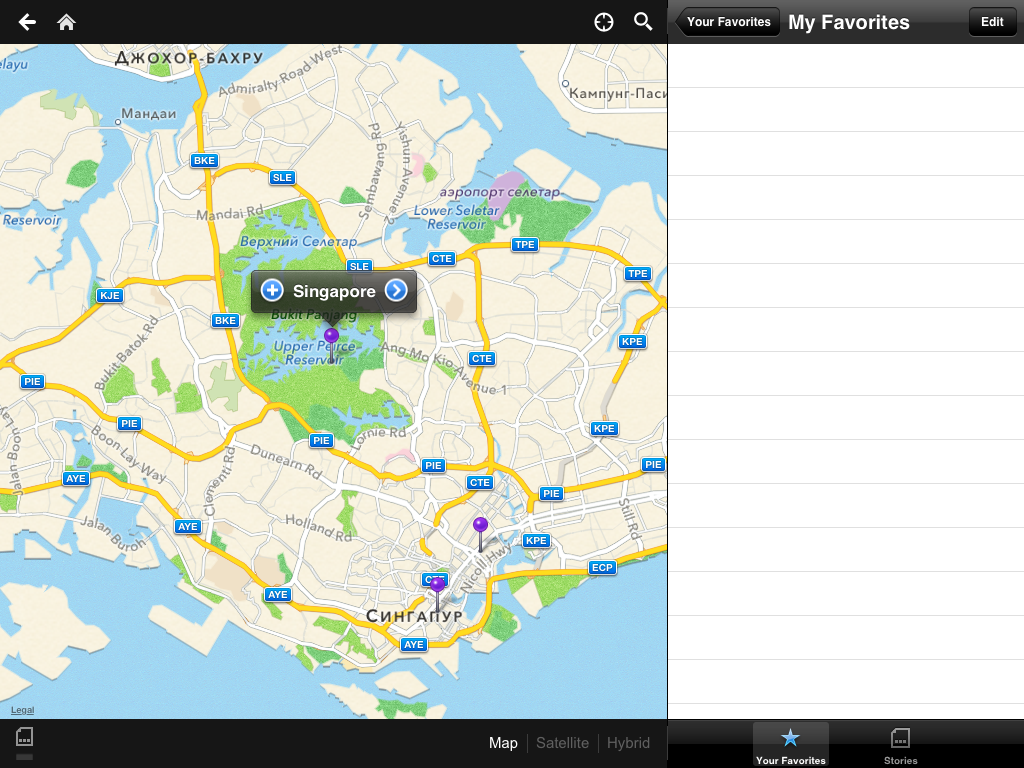
Task: Switch map view to Hybrid
Action: pos(628,743)
